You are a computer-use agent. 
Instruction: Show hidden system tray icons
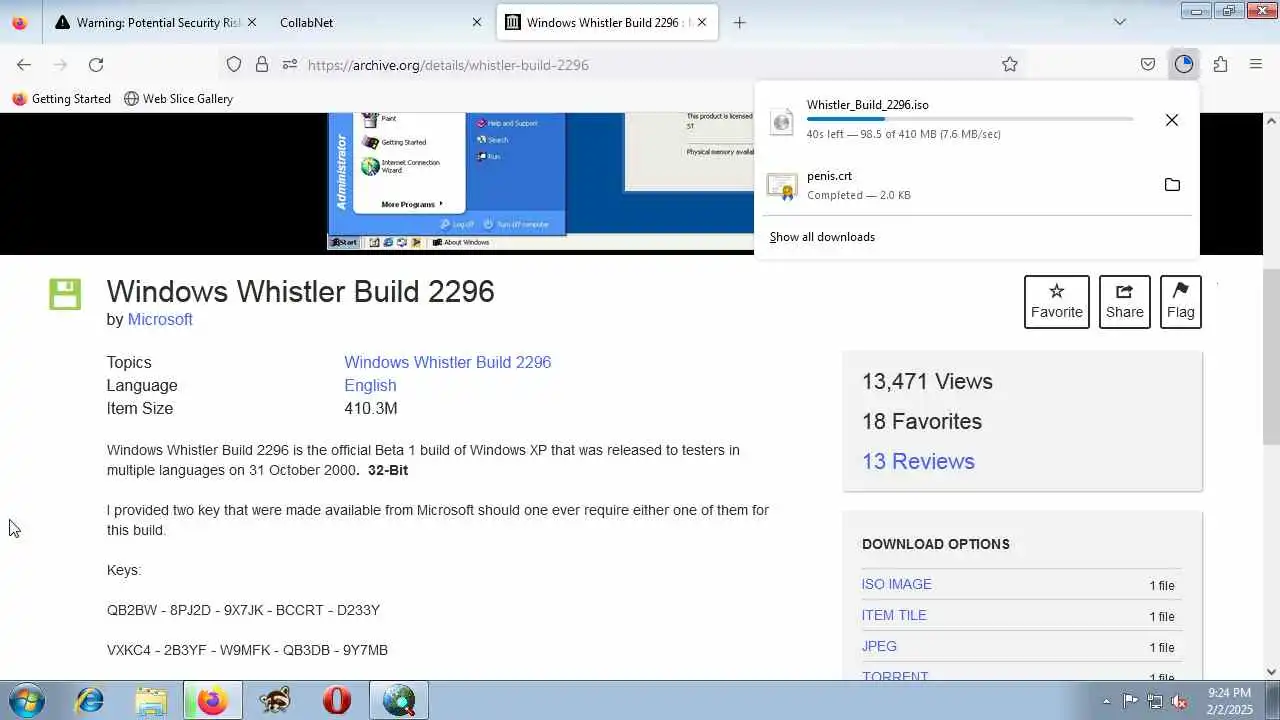tap(1106, 701)
